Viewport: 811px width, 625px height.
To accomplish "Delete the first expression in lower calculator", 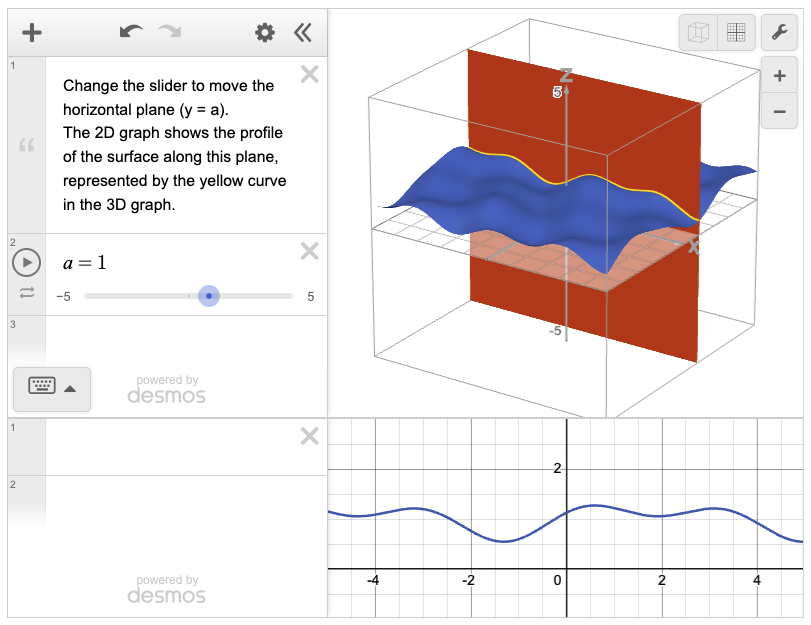I will coord(310,436).
